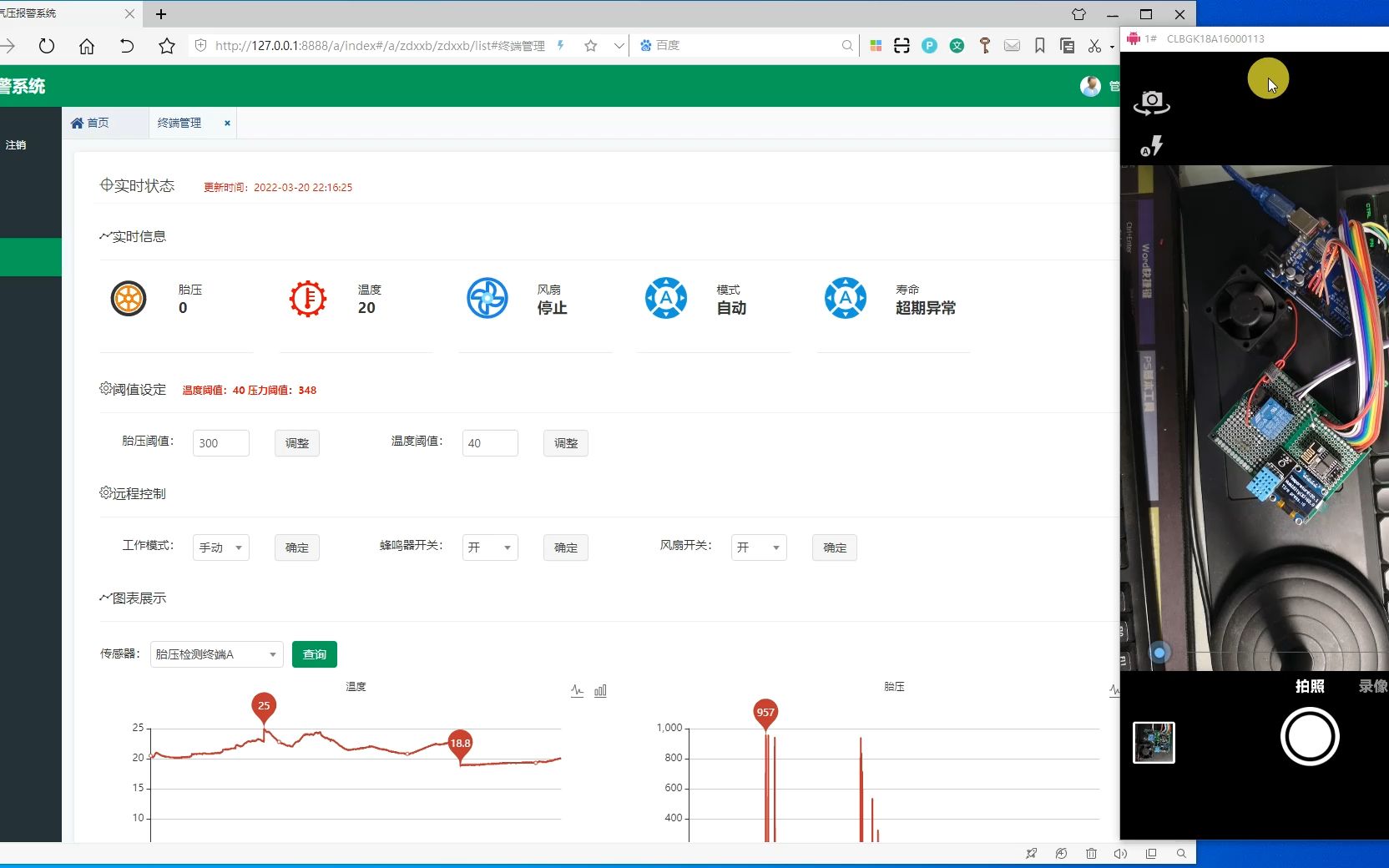Close the 终端管理 tab

tap(227, 123)
